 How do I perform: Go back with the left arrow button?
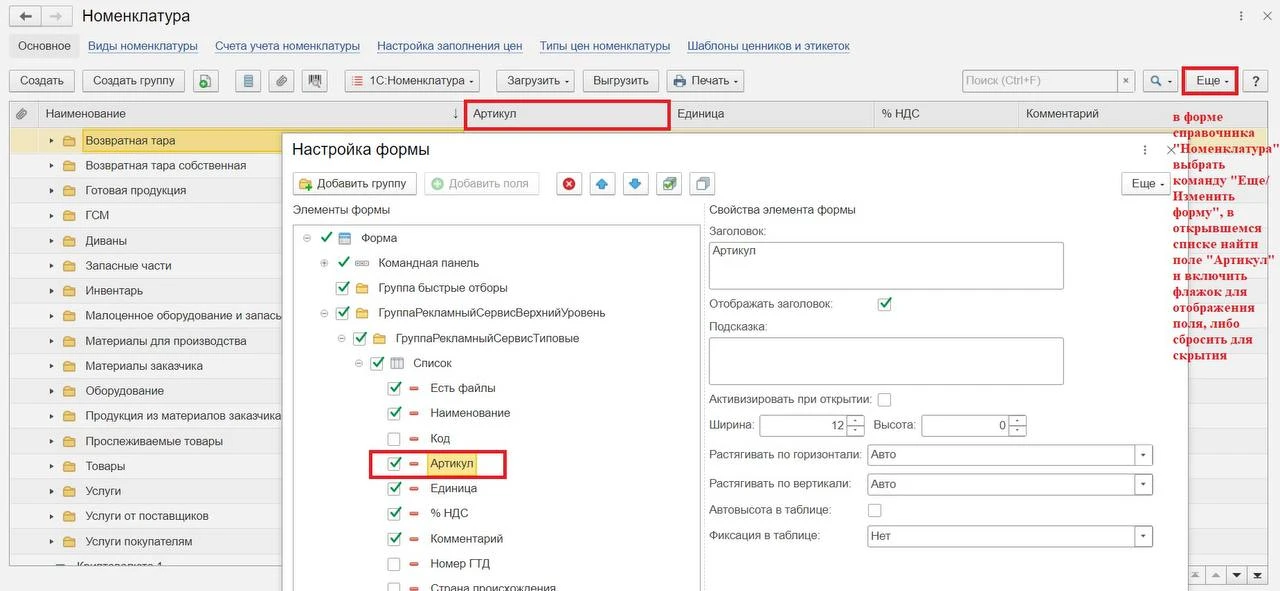click(x=25, y=17)
